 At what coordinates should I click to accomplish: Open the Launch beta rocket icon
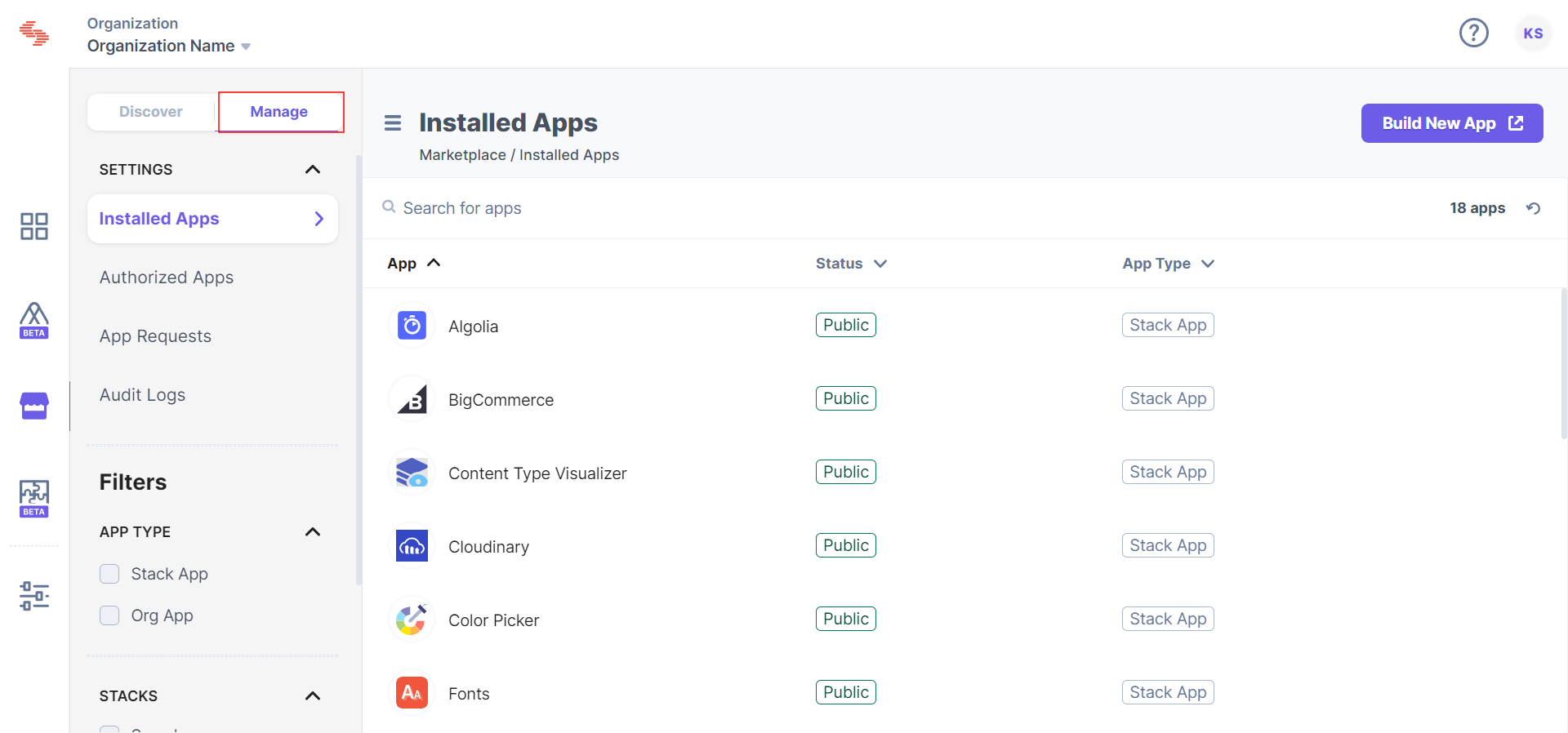click(34, 321)
